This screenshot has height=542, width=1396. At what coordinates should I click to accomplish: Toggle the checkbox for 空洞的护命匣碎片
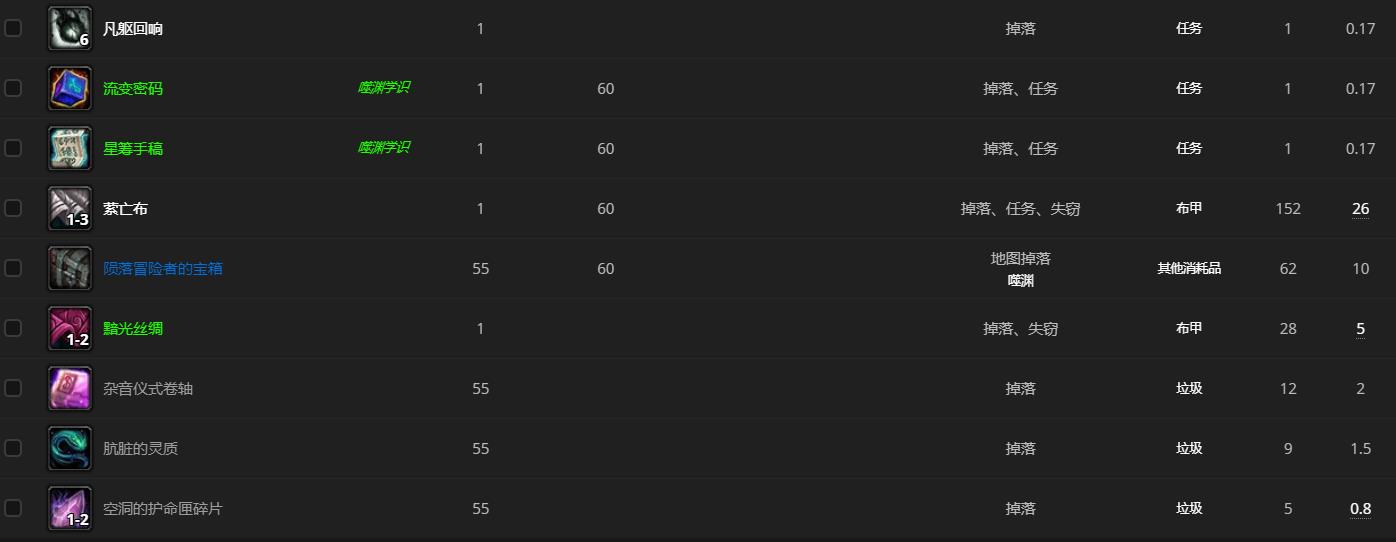coord(13,508)
